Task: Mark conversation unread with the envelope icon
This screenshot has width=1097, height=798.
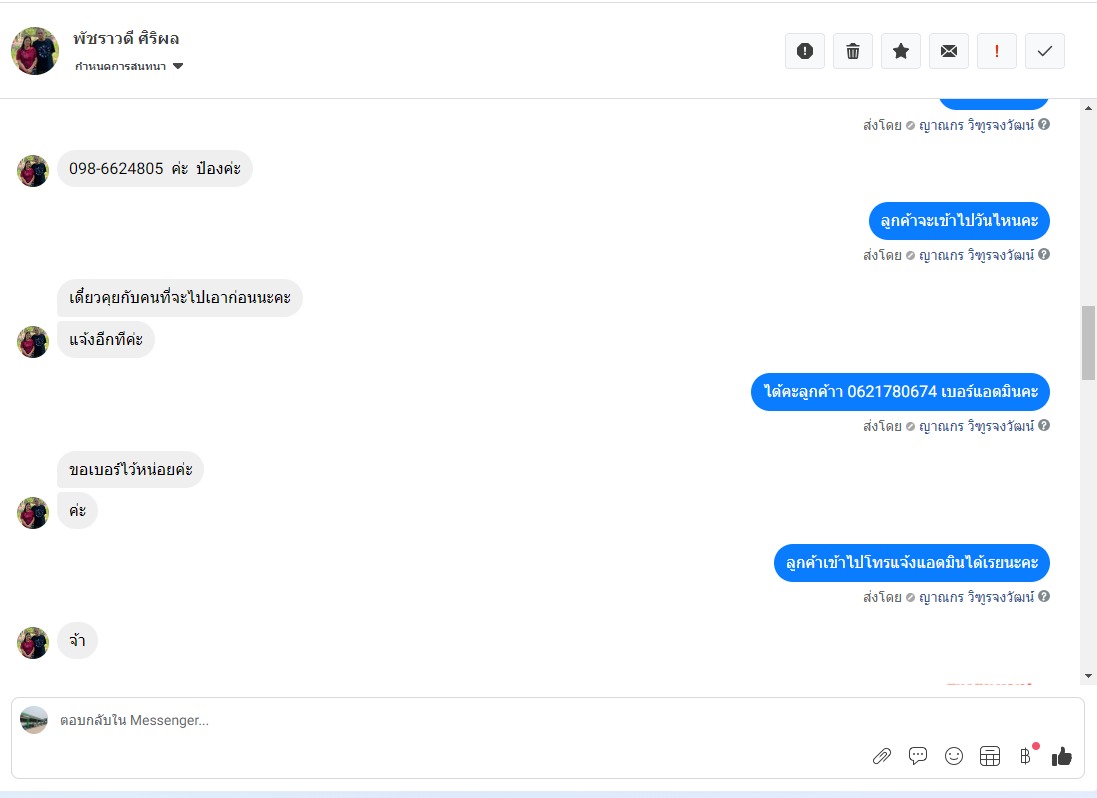Action: click(949, 51)
